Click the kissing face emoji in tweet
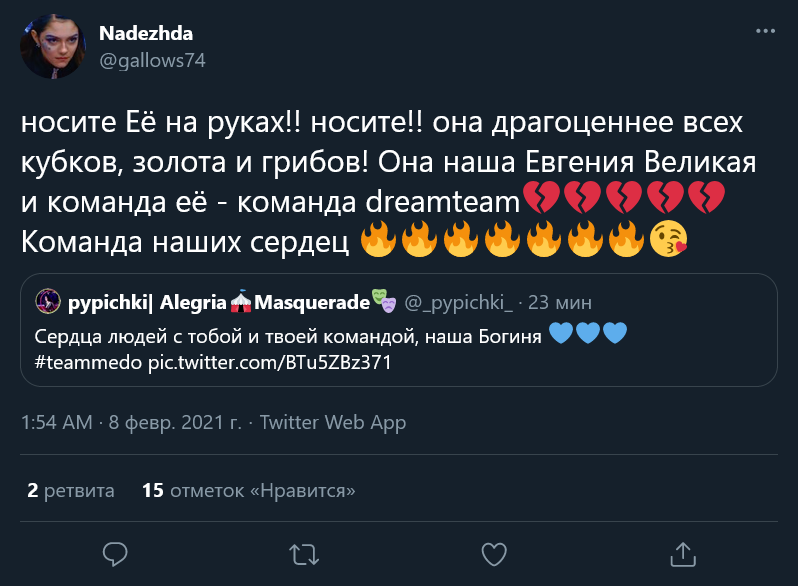 (669, 239)
